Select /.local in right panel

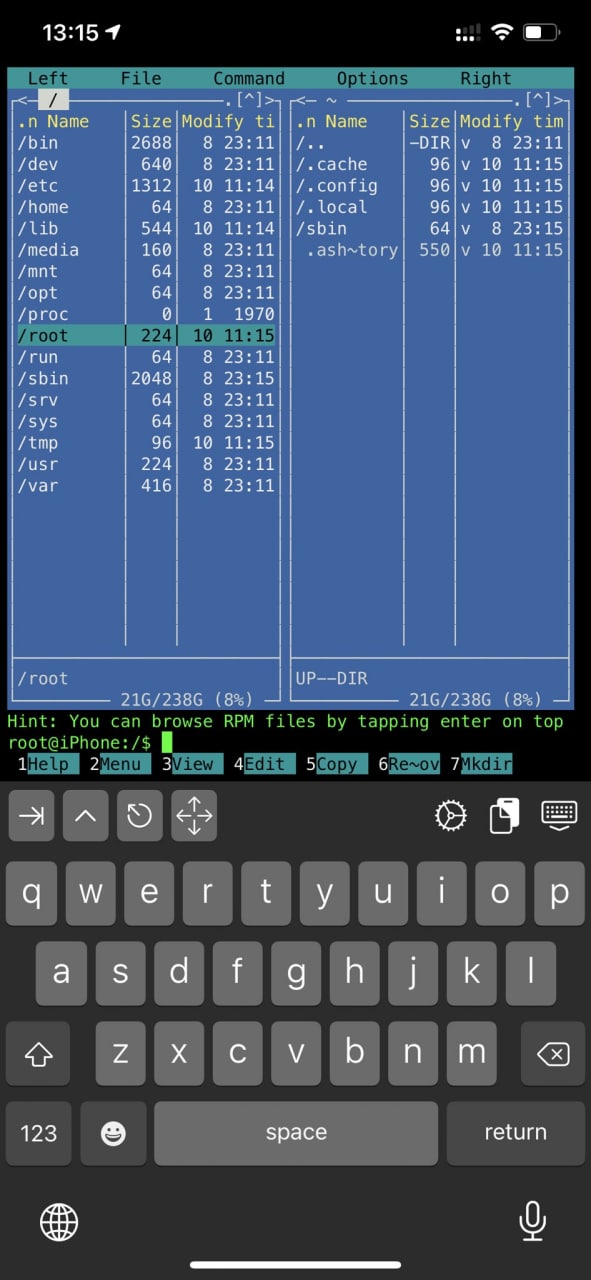[x=430, y=207]
